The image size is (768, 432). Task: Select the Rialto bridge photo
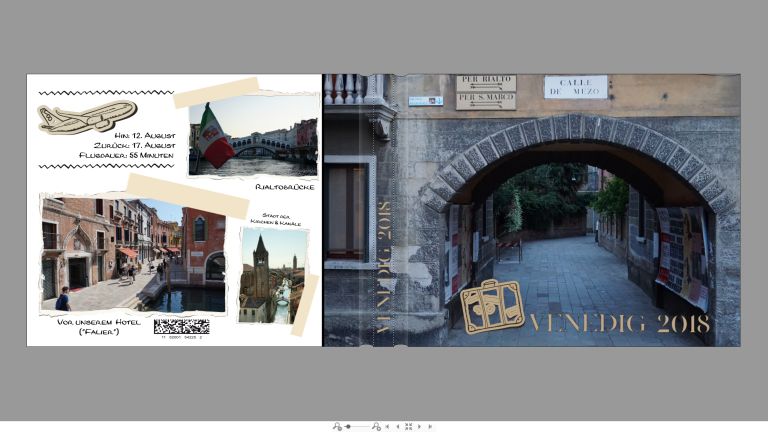(x=253, y=136)
